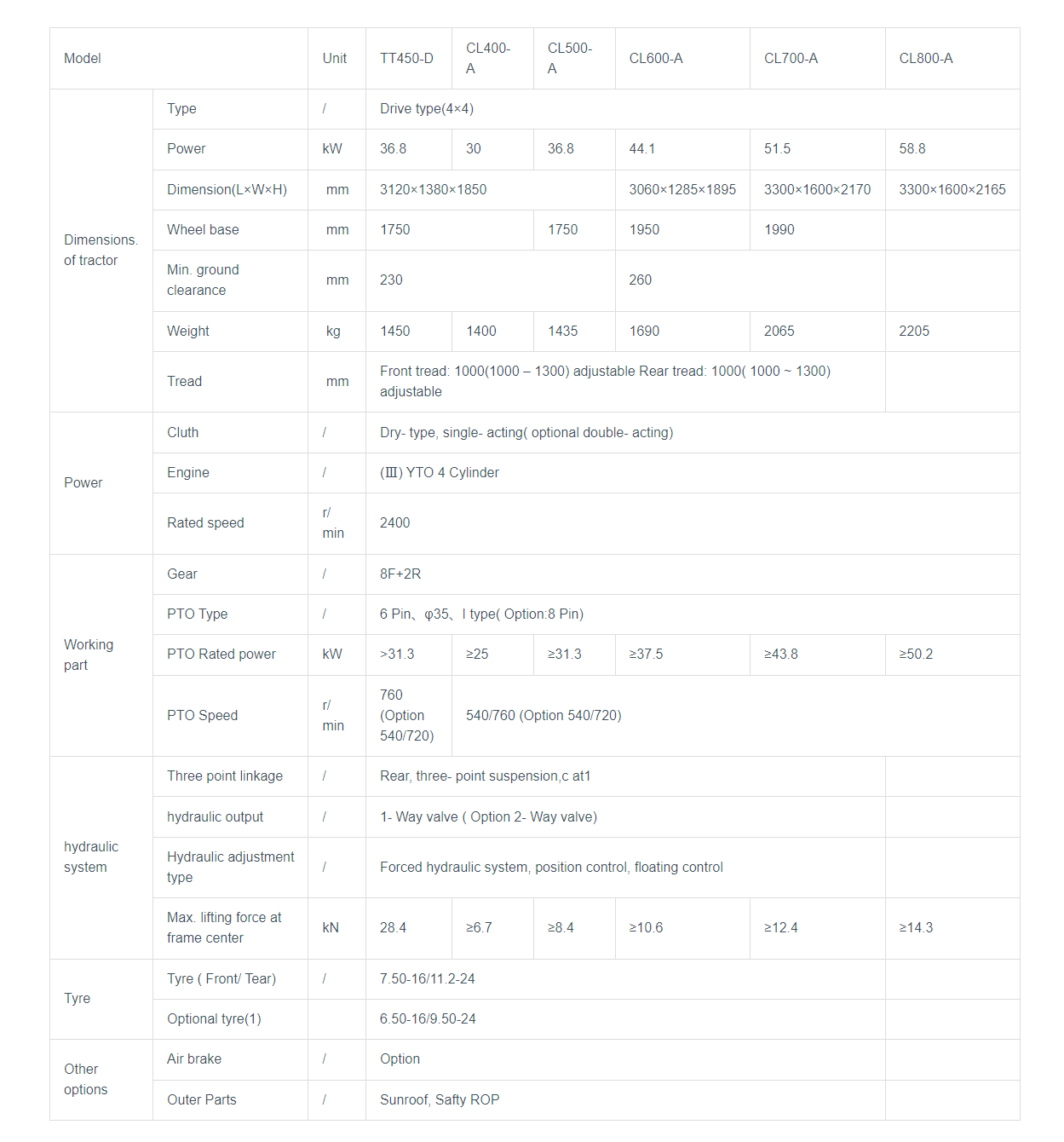Select the 3060×1285×1895 dimension value
The image size is (1064, 1142).
(682, 189)
